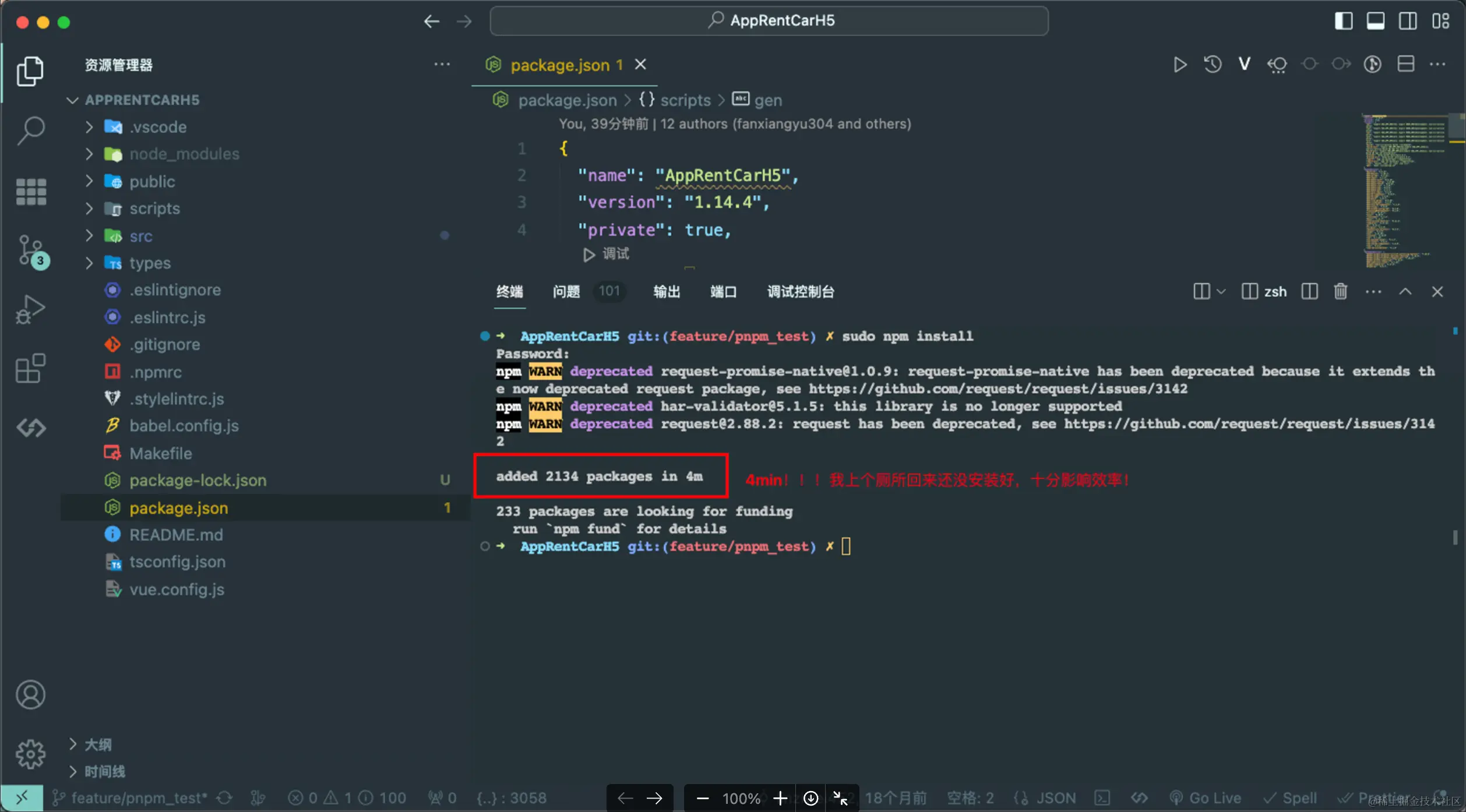This screenshot has height=812, width=1466.
Task: Click the 调试 debug code lens link
Action: (615, 254)
